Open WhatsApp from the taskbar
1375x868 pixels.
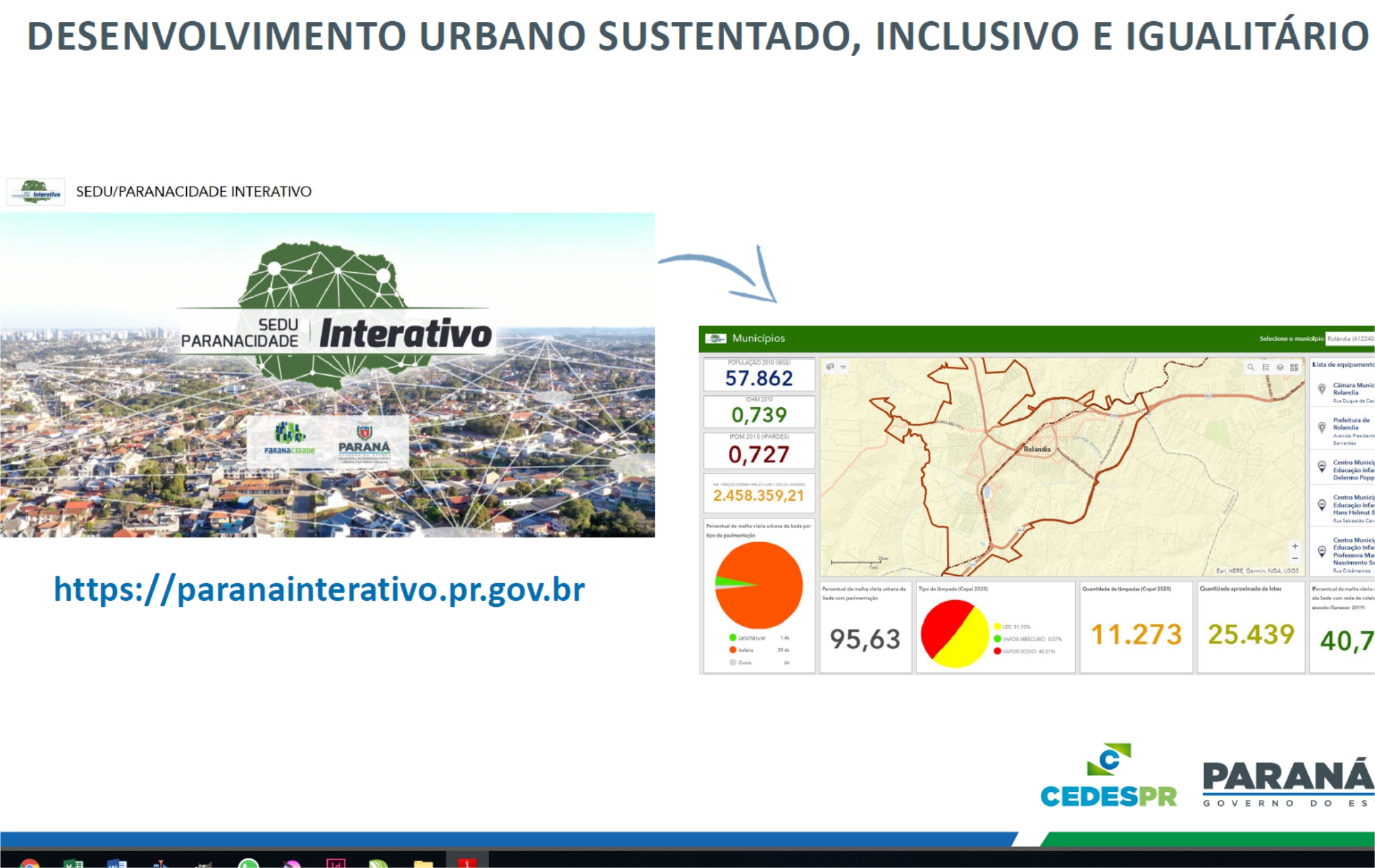[248, 864]
